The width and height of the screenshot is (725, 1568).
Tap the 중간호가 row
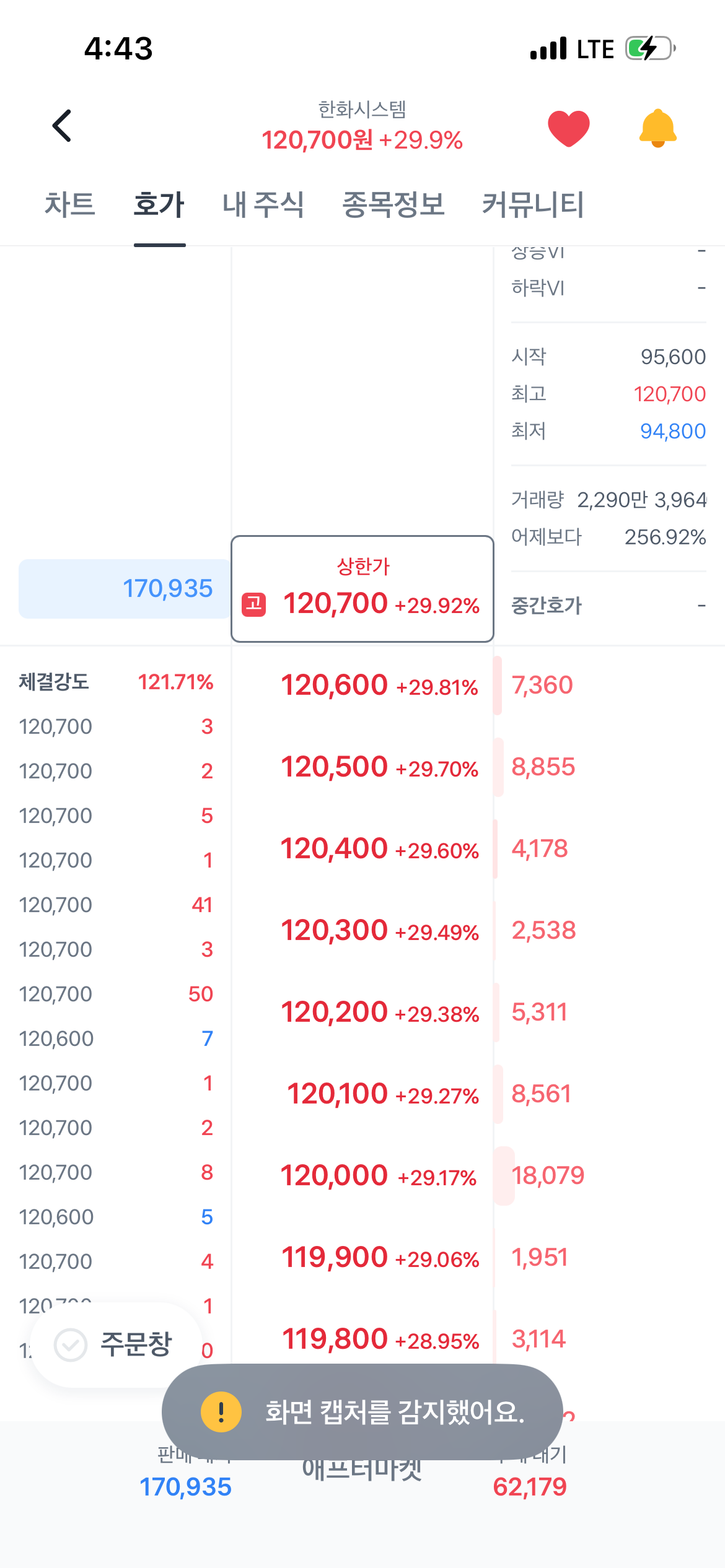[609, 606]
